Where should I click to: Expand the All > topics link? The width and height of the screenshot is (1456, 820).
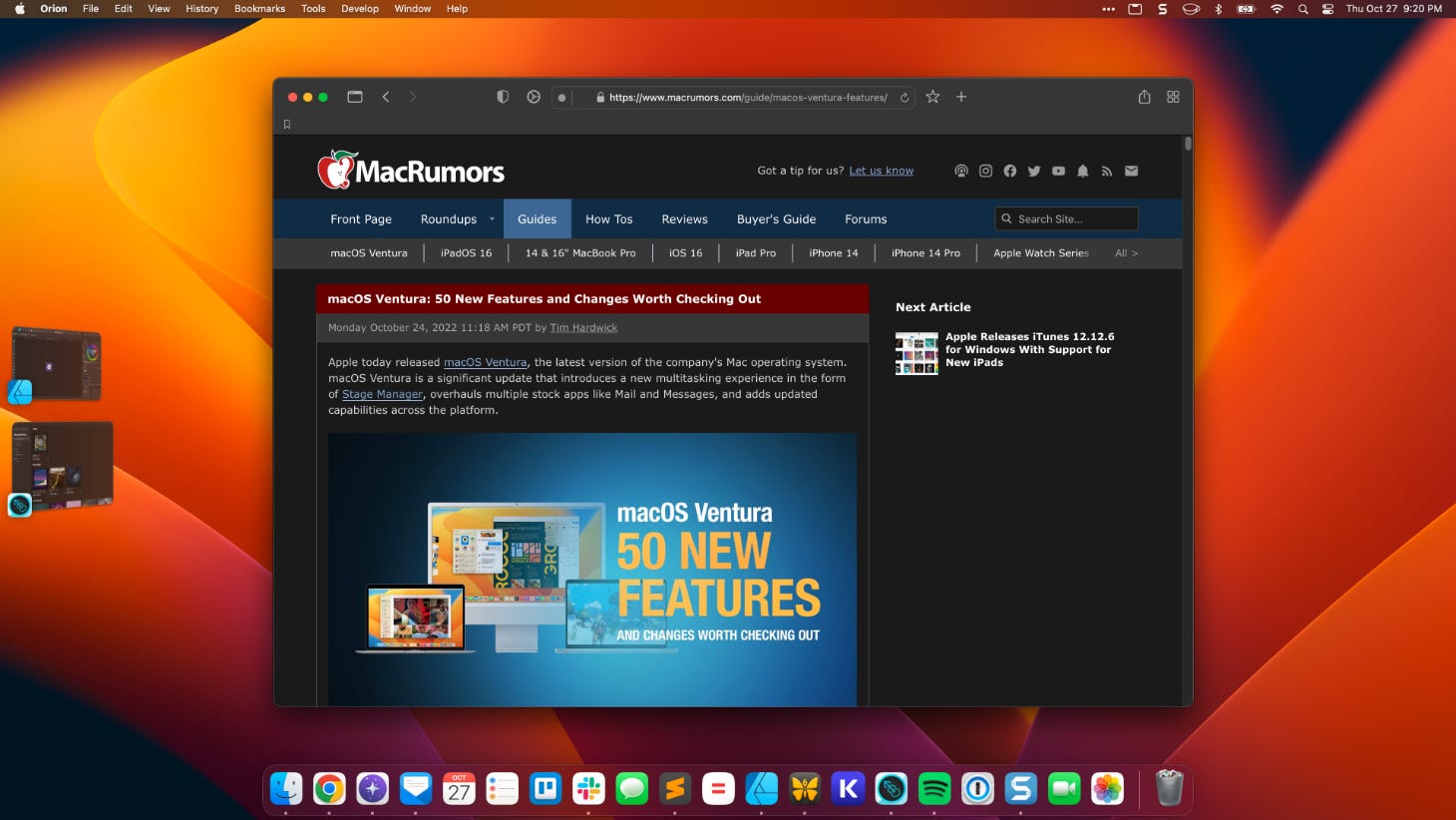tap(1126, 253)
